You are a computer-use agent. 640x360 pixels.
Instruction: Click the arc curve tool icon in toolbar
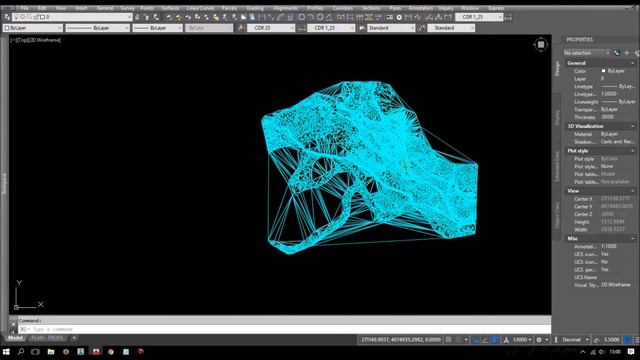pyautogui.click(x=280, y=17)
